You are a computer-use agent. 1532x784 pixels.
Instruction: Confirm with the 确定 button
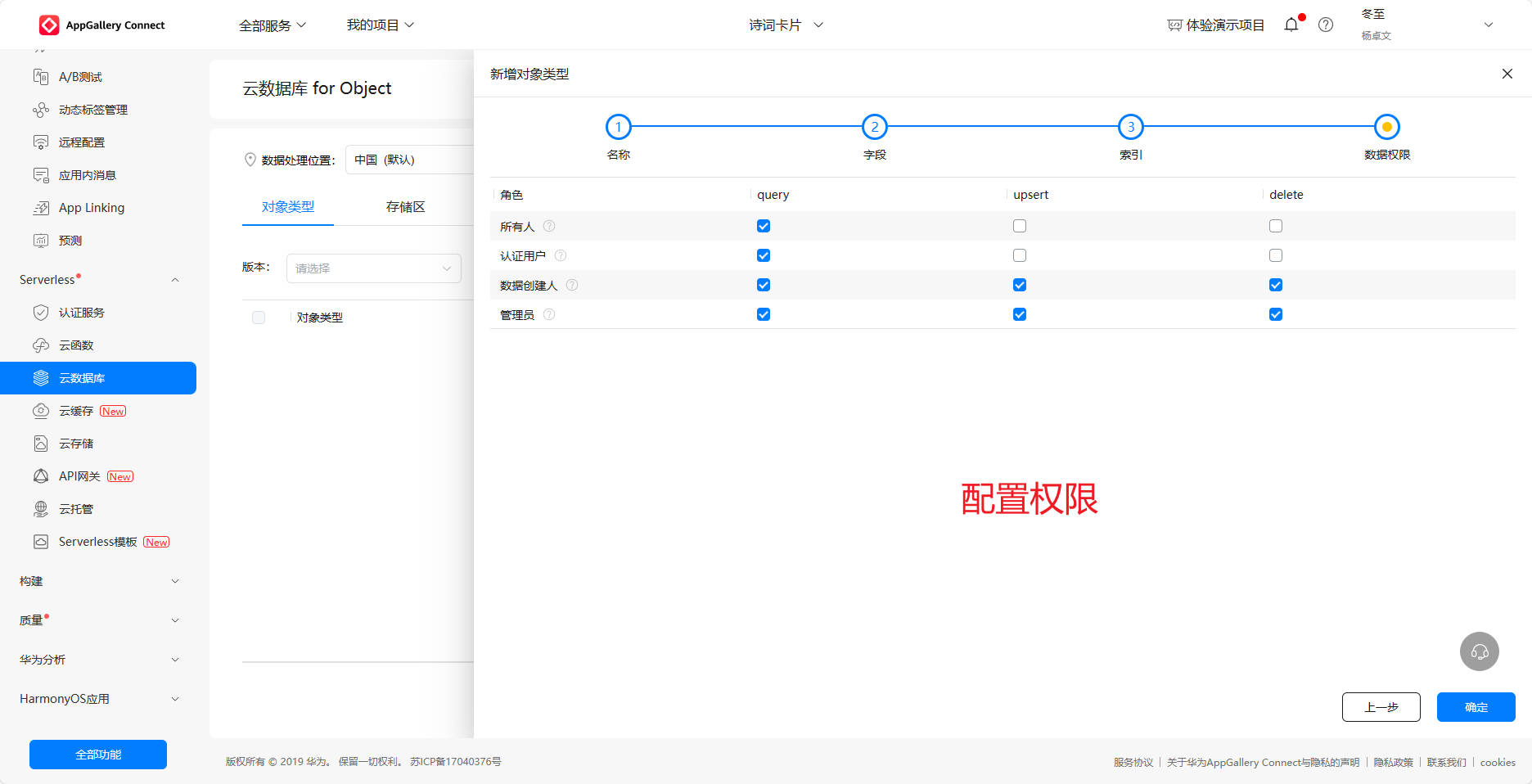click(x=1476, y=707)
